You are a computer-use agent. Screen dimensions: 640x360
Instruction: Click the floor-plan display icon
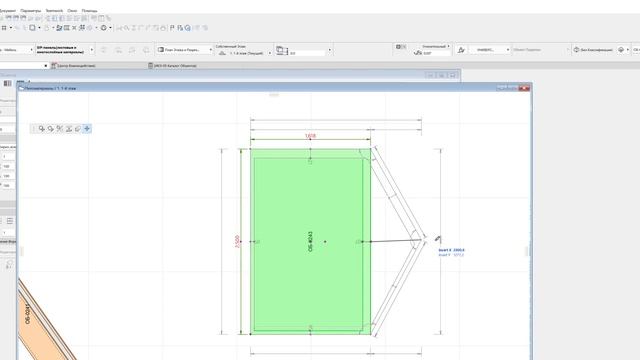[x=161, y=50]
